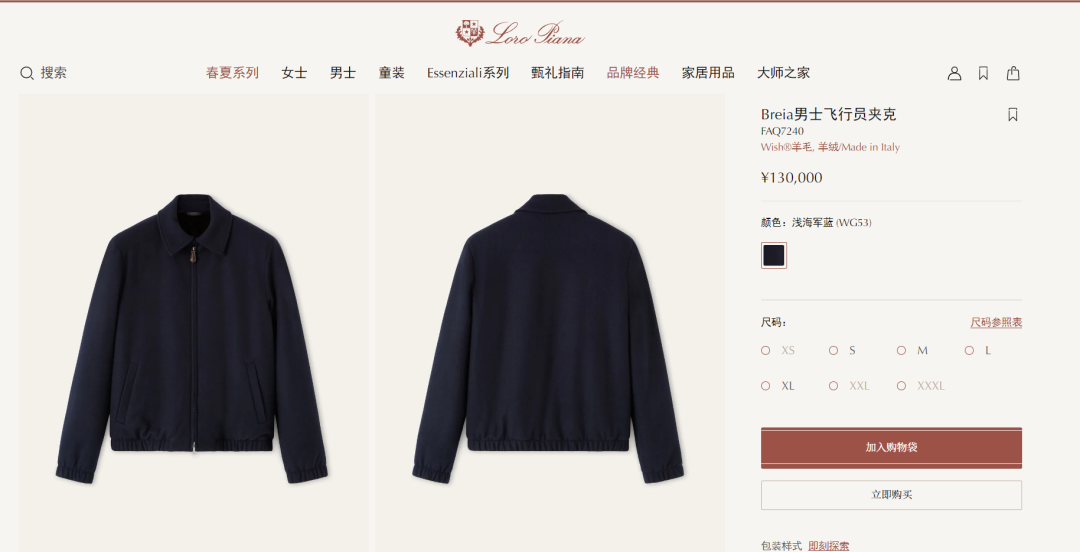Click 立即购买 button
The width and height of the screenshot is (1080, 552).
coord(891,495)
